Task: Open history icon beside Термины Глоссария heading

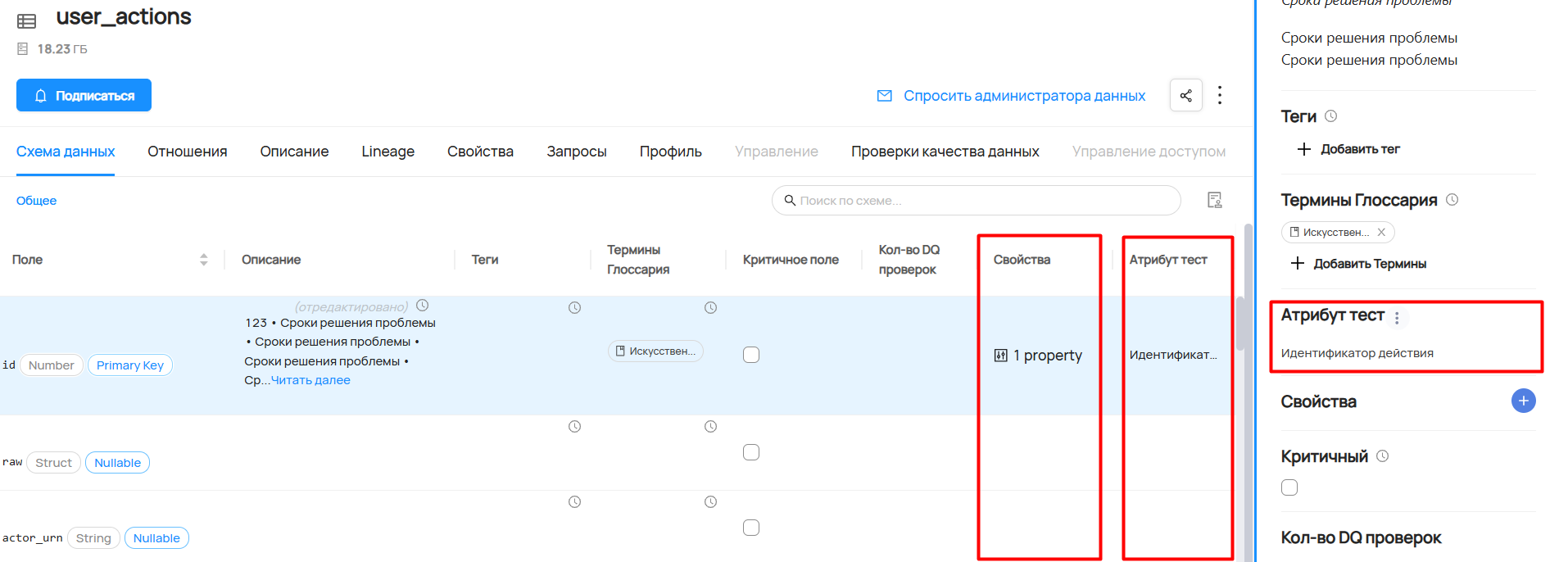Action: coord(1452,200)
